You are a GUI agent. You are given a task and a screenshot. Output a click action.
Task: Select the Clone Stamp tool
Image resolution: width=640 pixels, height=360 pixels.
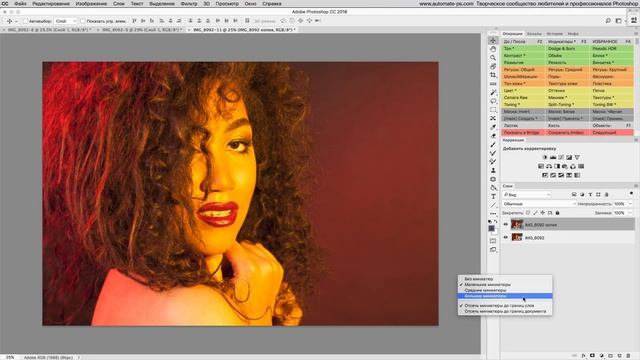click(493, 170)
